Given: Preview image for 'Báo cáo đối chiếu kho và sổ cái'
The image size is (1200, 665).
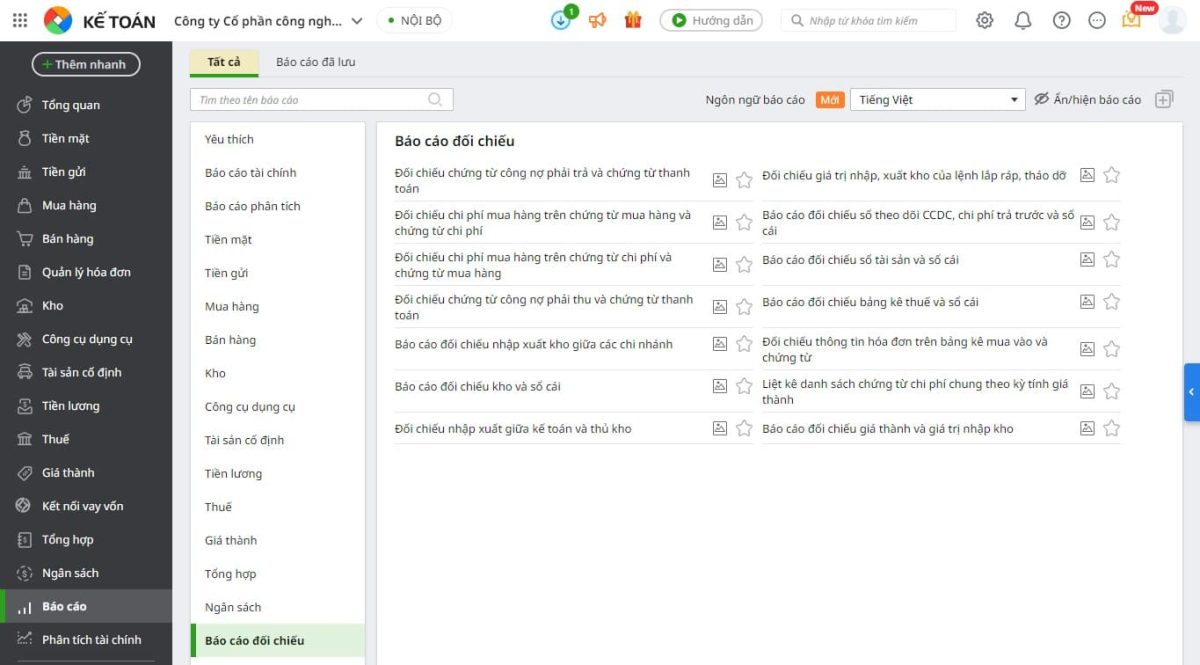Looking at the screenshot, I should (719, 386).
